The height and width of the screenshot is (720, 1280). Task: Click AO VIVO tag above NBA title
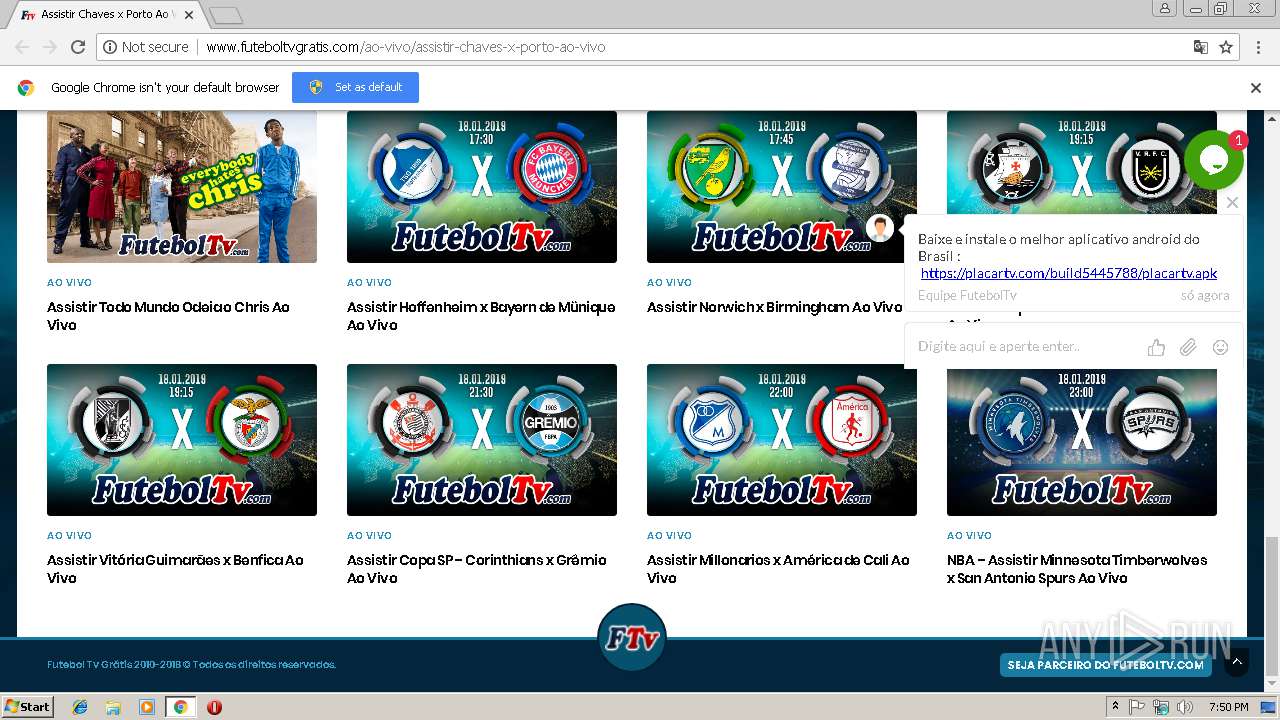tap(969, 536)
